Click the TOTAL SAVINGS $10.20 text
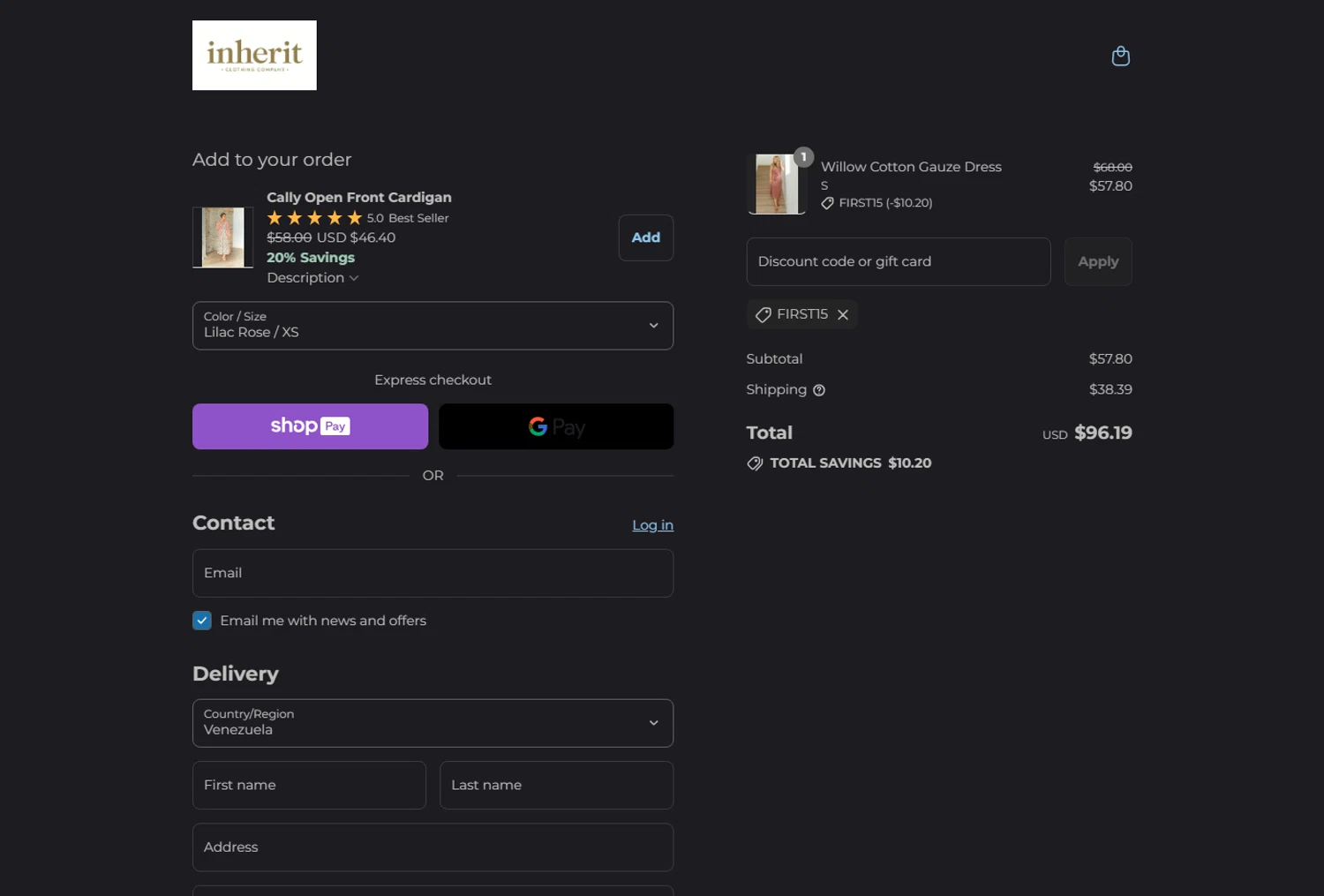This screenshot has width=1324, height=896. tap(850, 463)
